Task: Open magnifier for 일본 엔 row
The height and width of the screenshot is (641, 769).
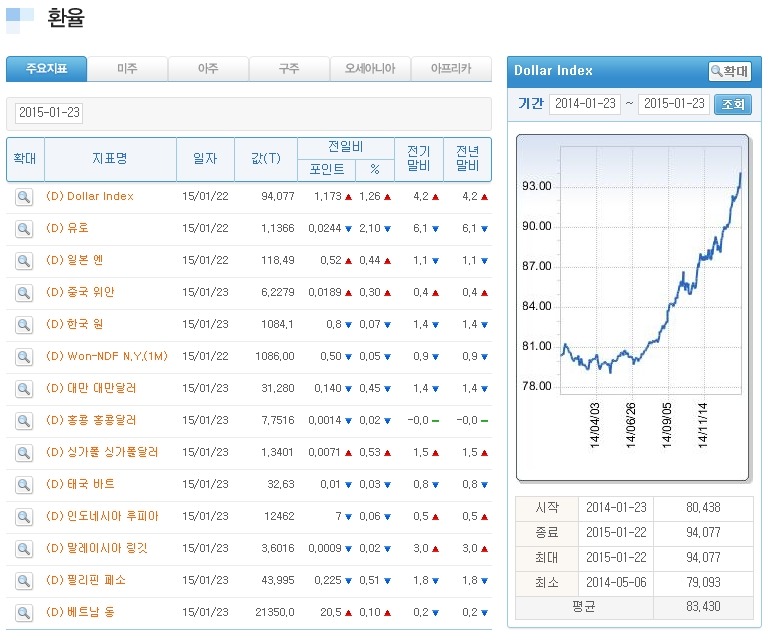Action: (x=24, y=261)
